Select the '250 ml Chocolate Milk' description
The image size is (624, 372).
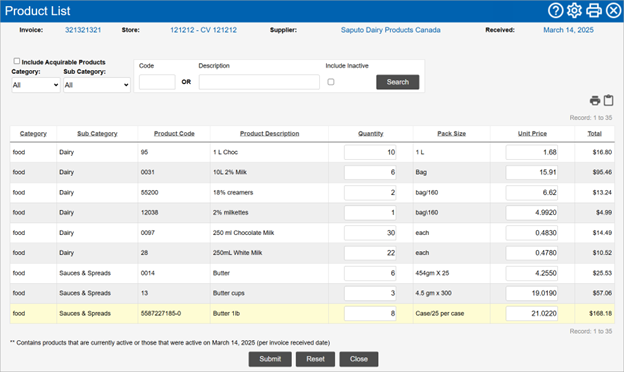click(243, 233)
